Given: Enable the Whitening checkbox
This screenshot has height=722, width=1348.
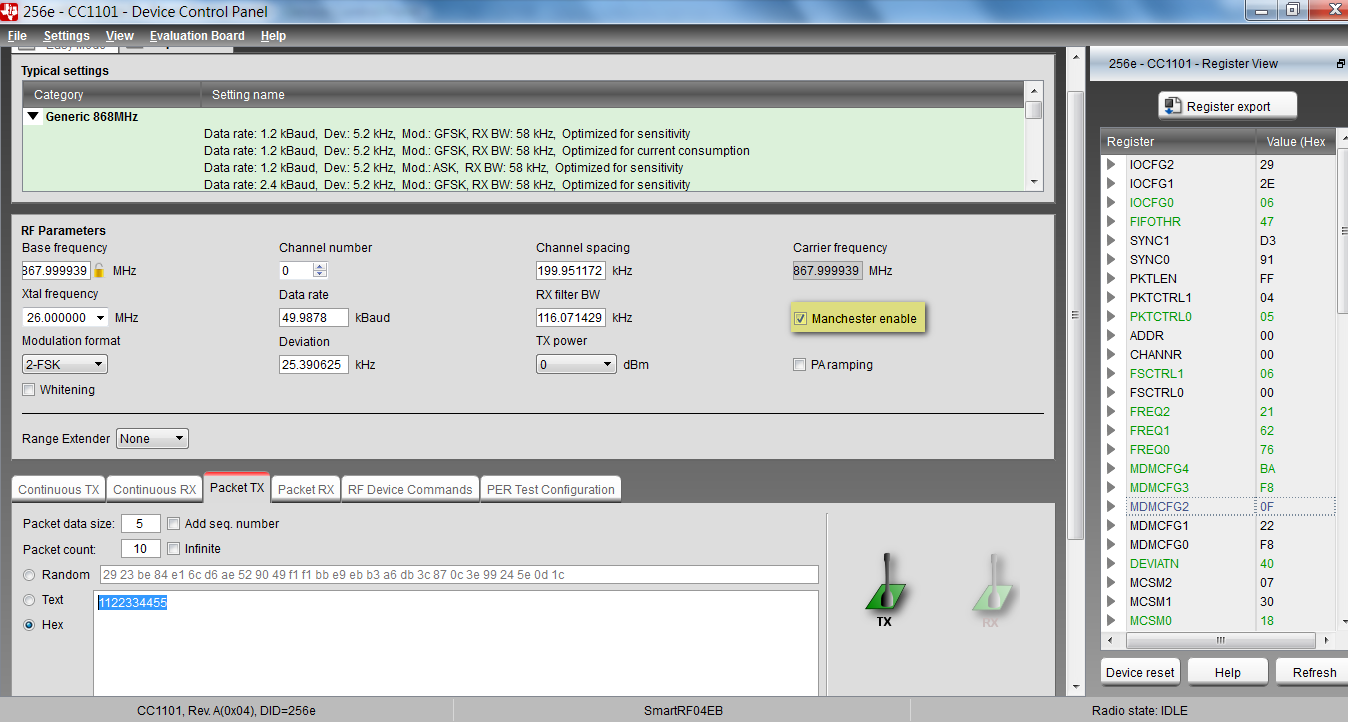Looking at the screenshot, I should [x=28, y=390].
